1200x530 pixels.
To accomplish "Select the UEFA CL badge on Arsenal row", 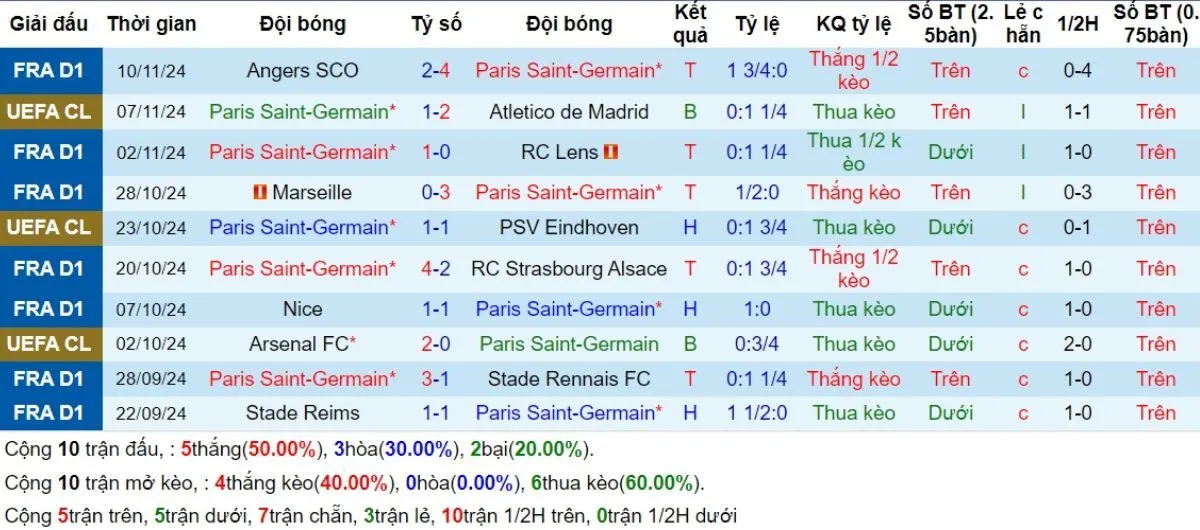I will coord(48,344).
